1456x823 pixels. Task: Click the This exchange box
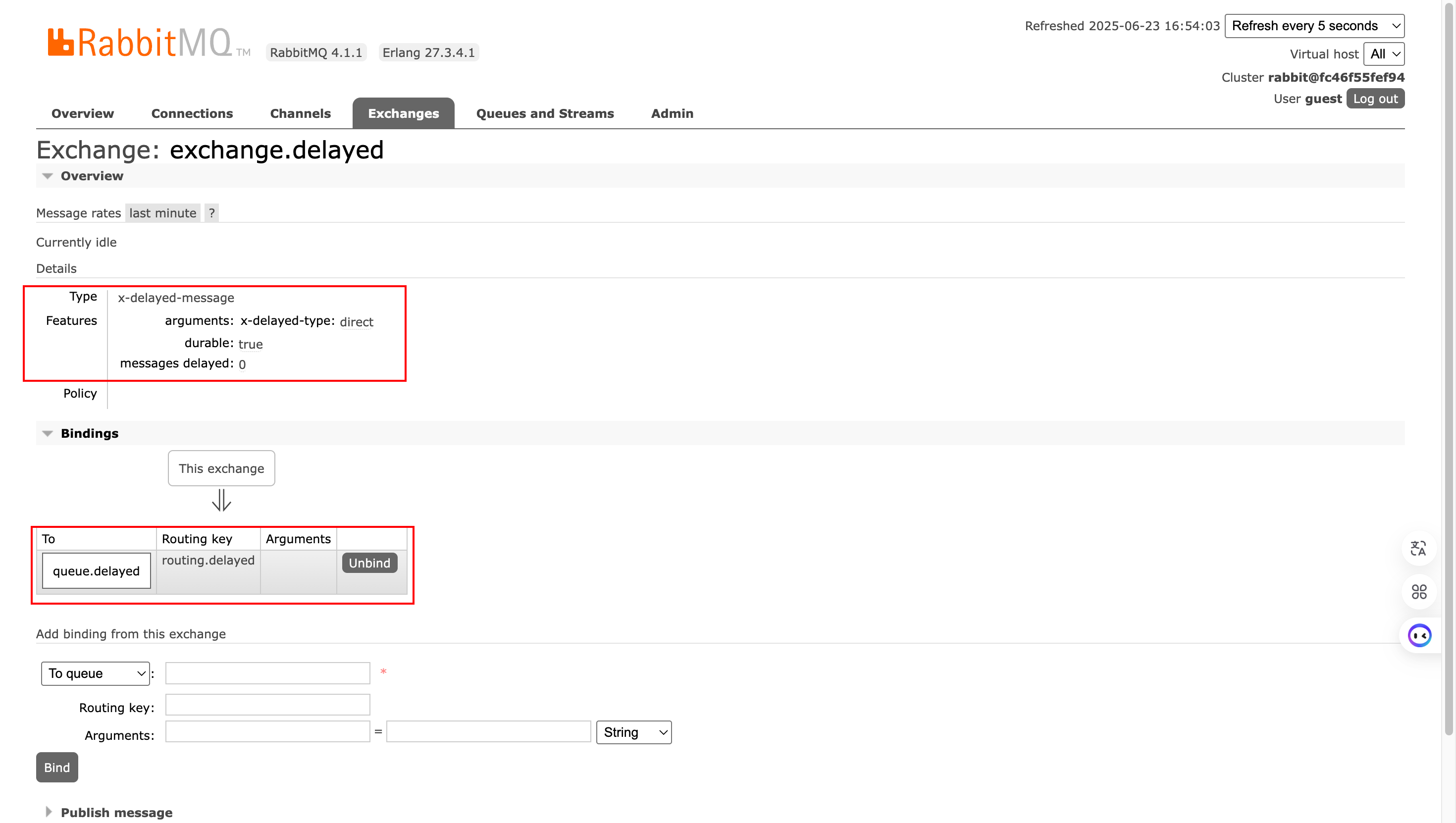(221, 468)
